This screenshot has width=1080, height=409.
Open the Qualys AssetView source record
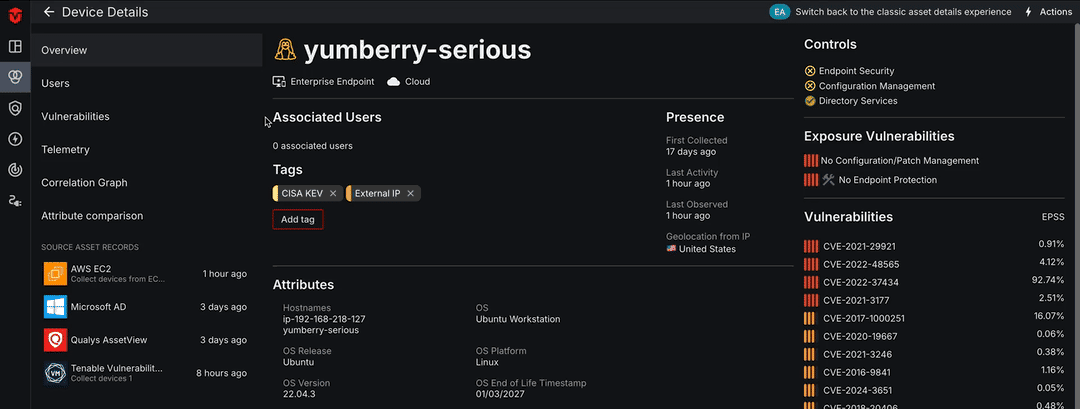click(x=145, y=339)
